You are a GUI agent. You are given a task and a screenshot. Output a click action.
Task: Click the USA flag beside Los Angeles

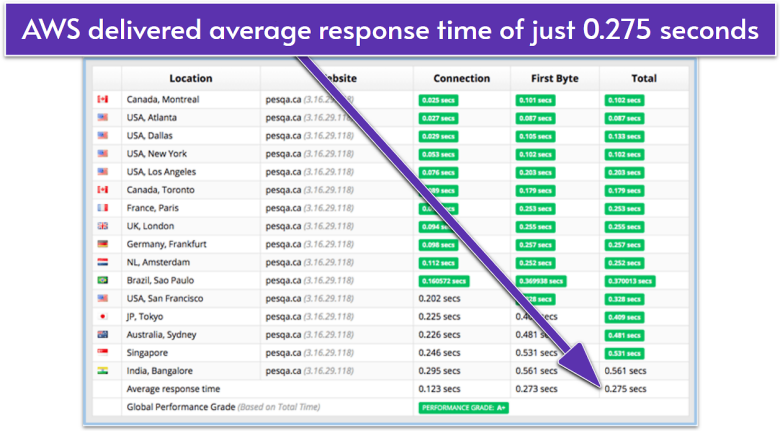[102, 172]
